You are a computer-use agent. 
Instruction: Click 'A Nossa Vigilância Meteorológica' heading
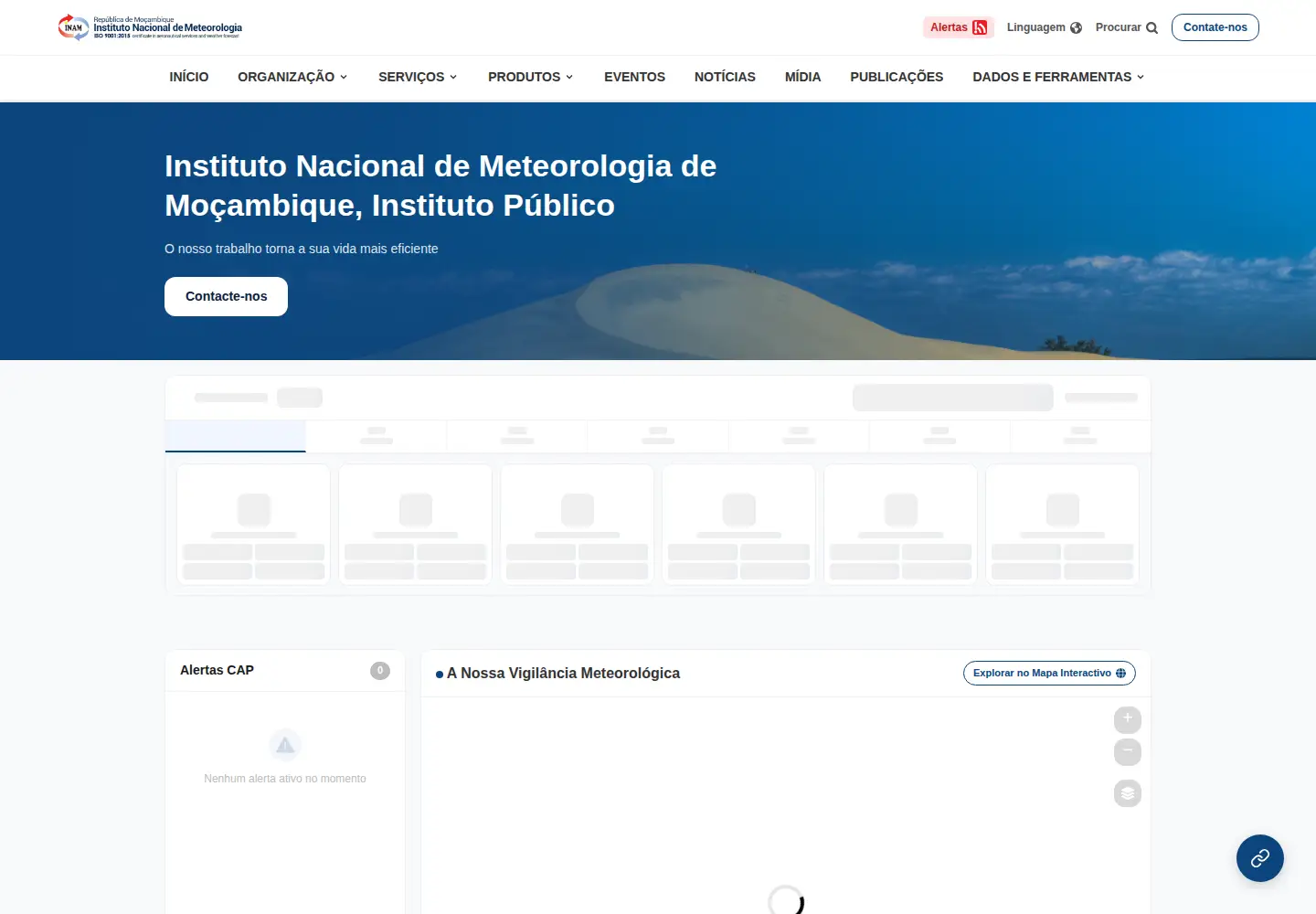tap(563, 673)
